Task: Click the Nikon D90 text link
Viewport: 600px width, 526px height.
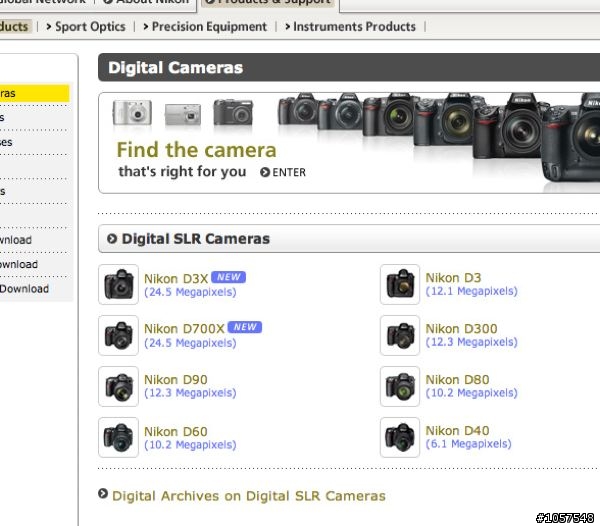Action: click(176, 379)
